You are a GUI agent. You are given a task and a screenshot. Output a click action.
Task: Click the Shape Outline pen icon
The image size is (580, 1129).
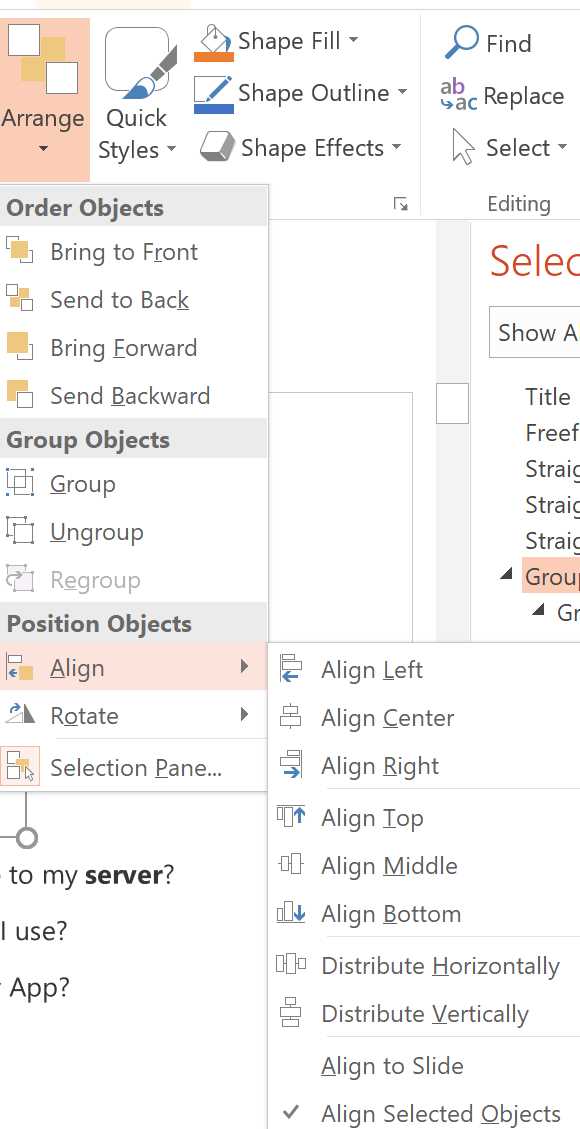pos(213,90)
